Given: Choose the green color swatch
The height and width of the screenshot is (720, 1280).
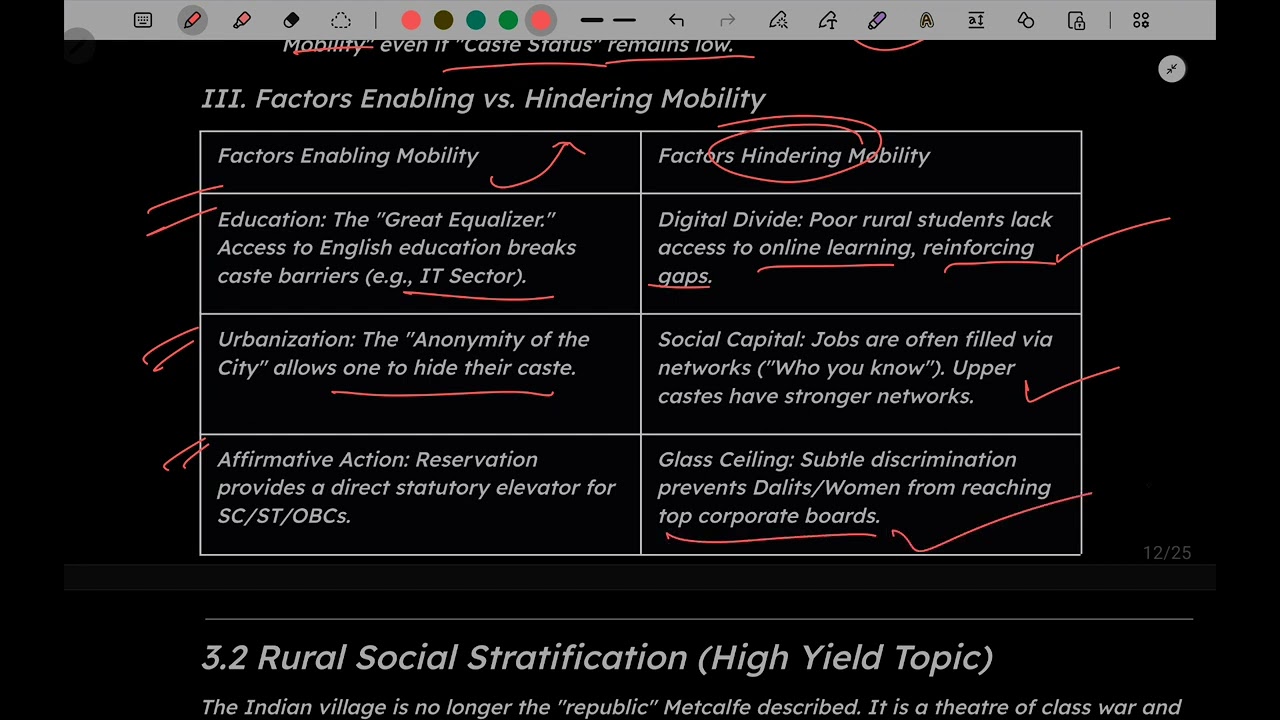Looking at the screenshot, I should click(x=508, y=20).
